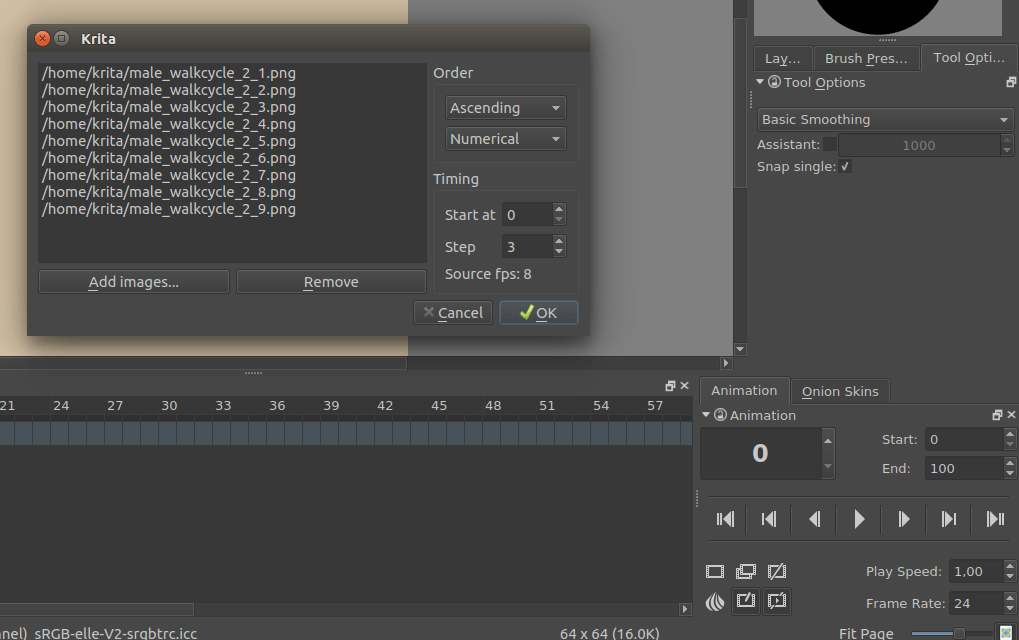Click the onion skin swirl icon

click(x=715, y=601)
